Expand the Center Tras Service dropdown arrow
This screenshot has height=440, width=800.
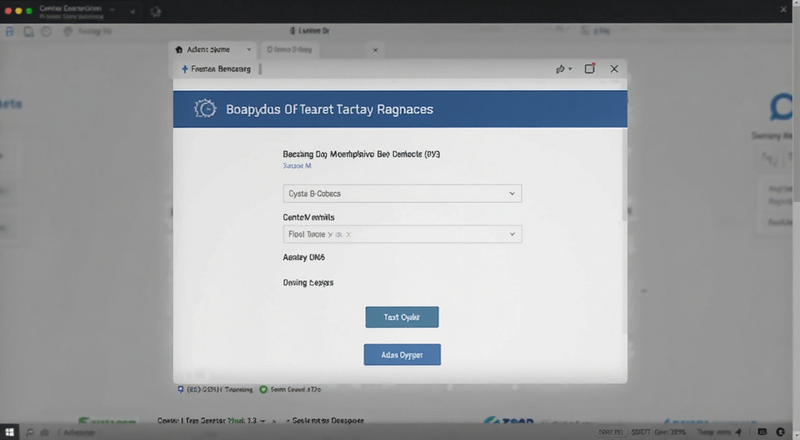263,421
